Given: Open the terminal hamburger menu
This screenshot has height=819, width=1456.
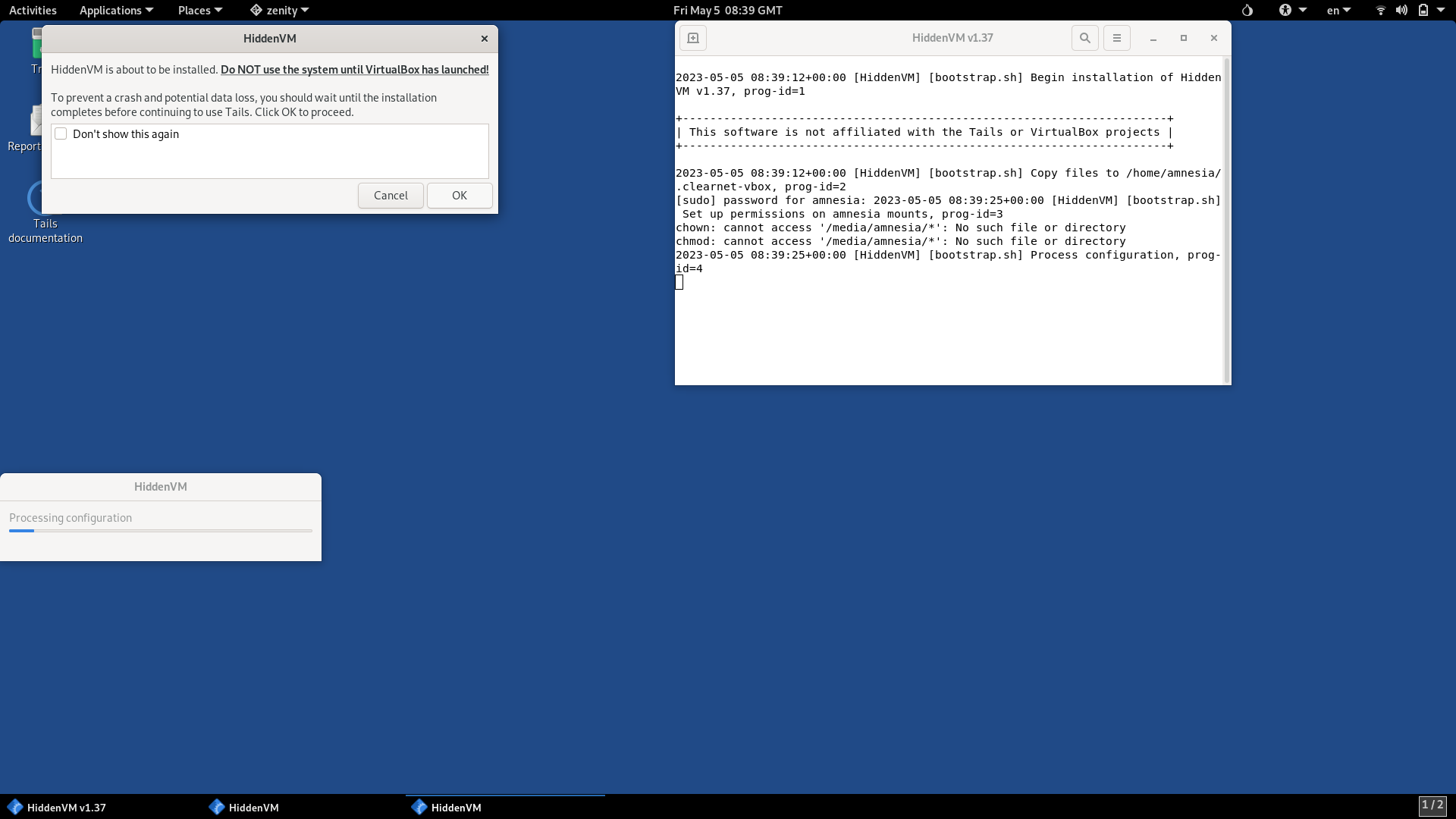Looking at the screenshot, I should click(1116, 38).
